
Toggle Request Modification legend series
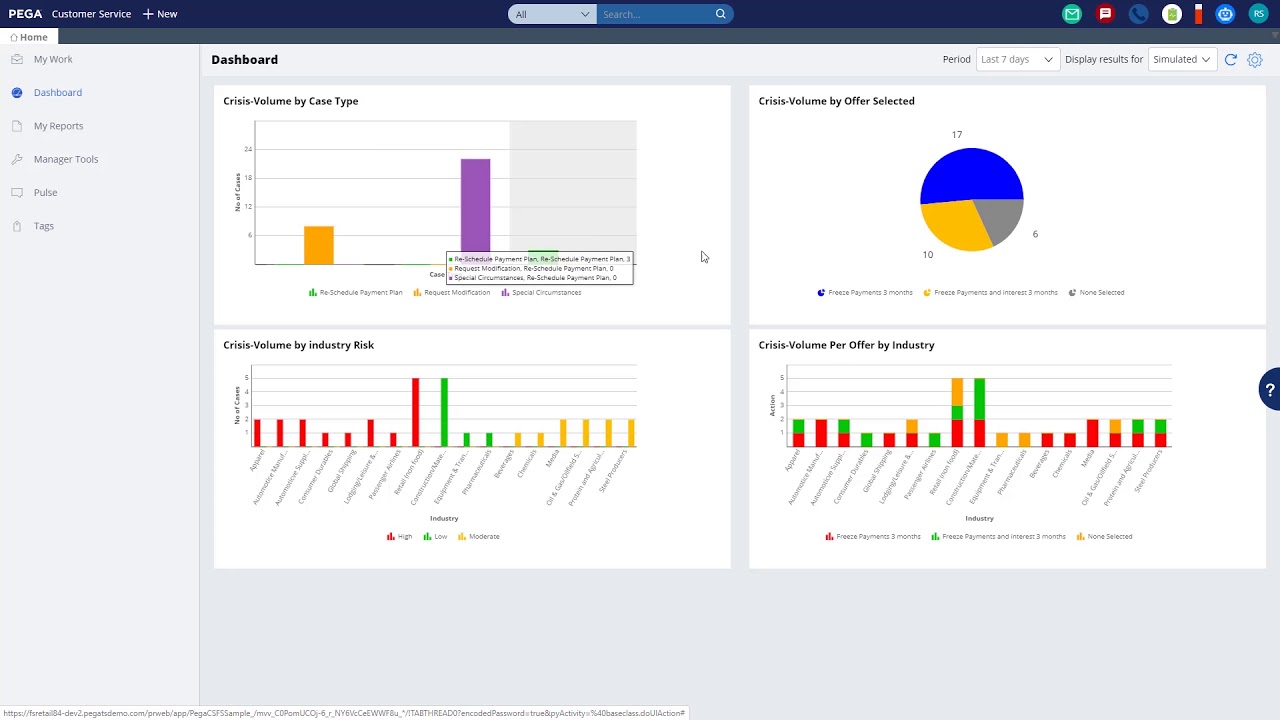(x=452, y=292)
